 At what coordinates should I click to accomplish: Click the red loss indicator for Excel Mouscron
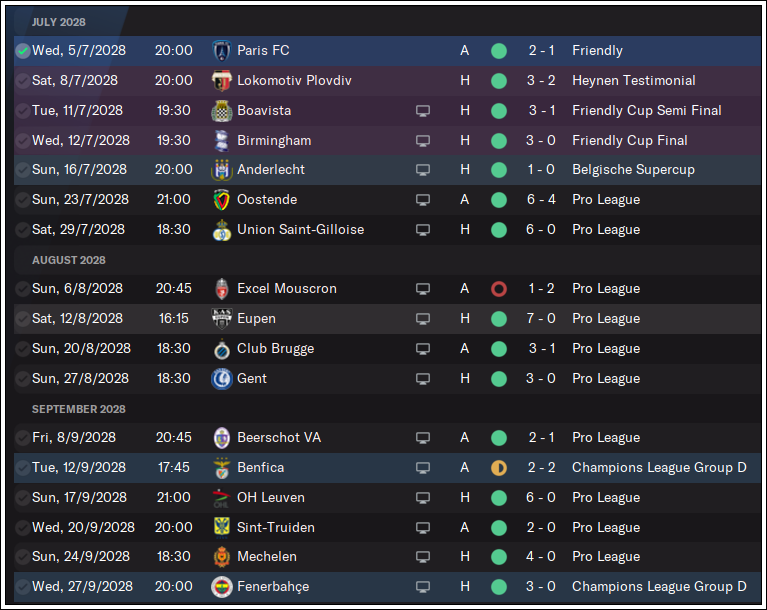498,289
